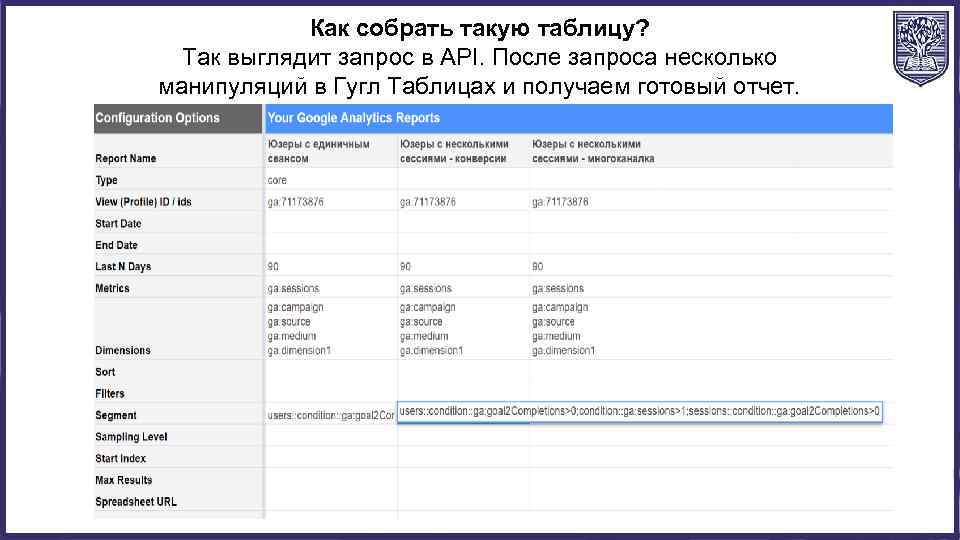Click the 'Type' row label
Screen dimensions: 960x540
click(x=106, y=180)
